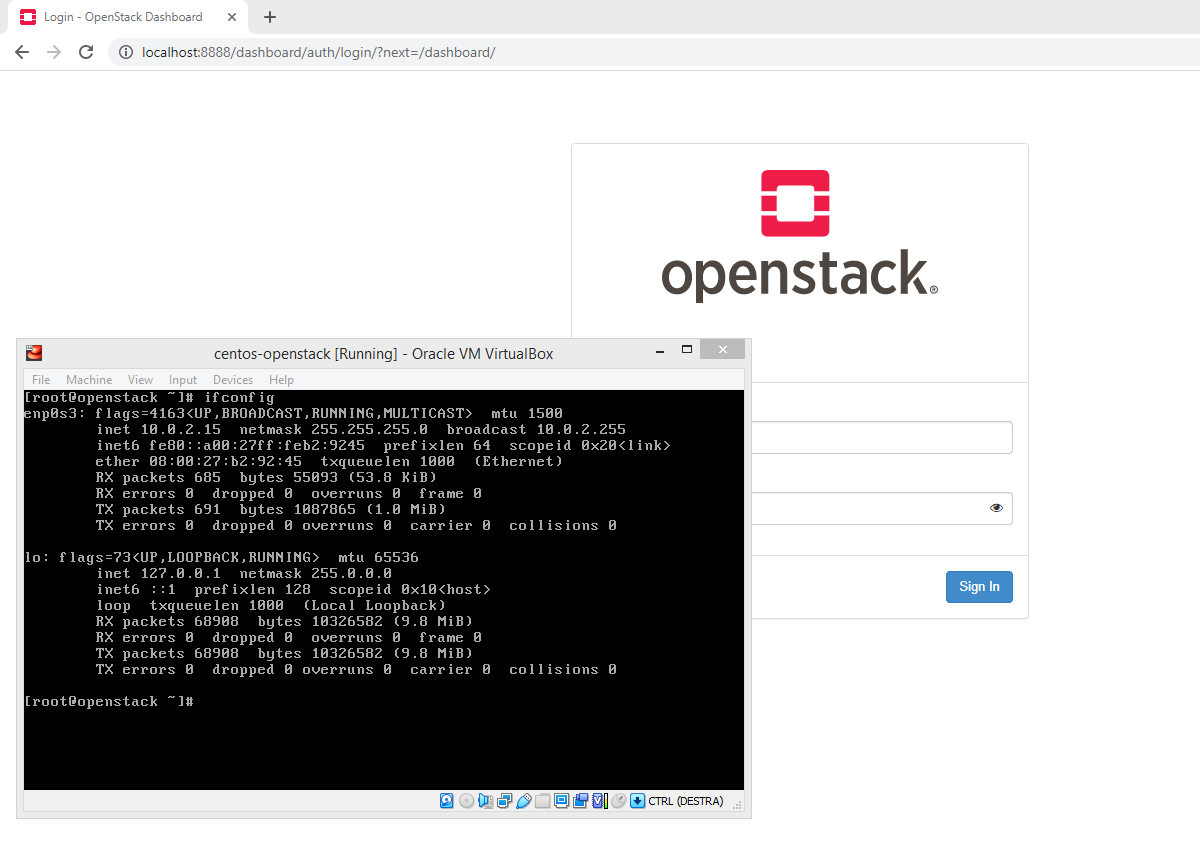
Task: Click the optical drive icon in the status bar
Action: pyautogui.click(x=467, y=800)
